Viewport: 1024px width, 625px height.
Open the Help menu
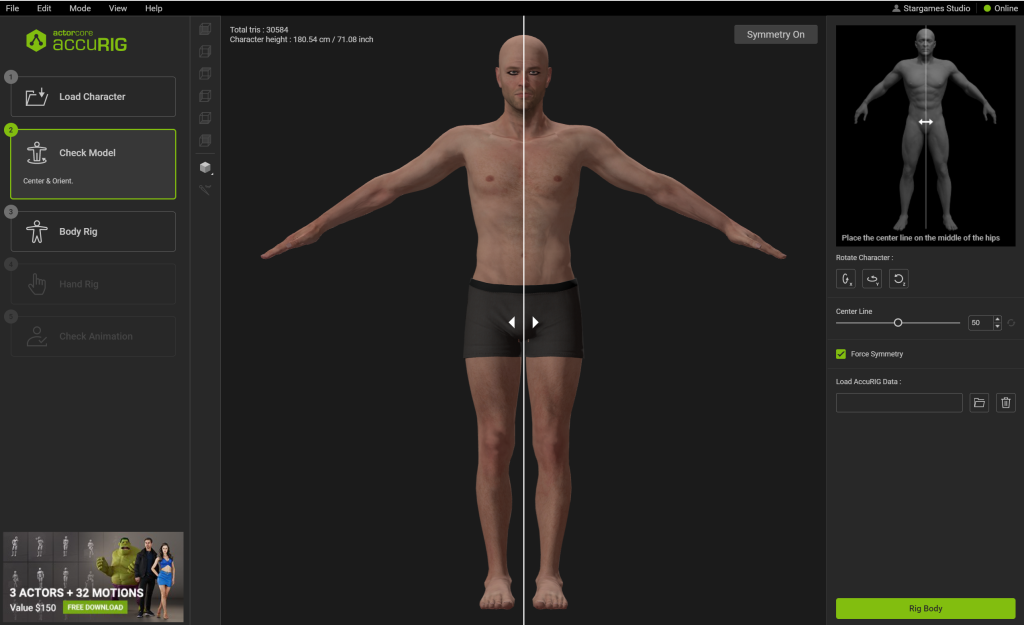point(153,8)
